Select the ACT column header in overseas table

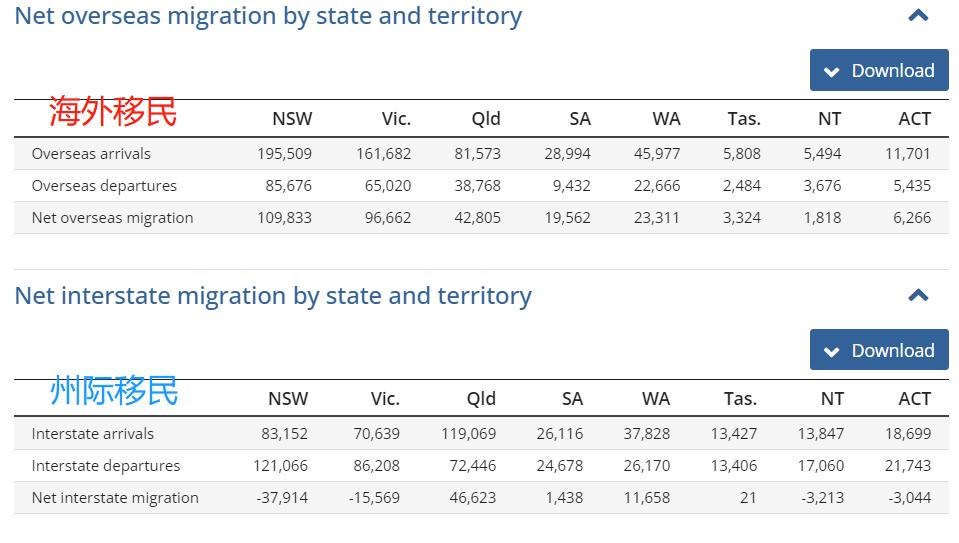coord(914,119)
